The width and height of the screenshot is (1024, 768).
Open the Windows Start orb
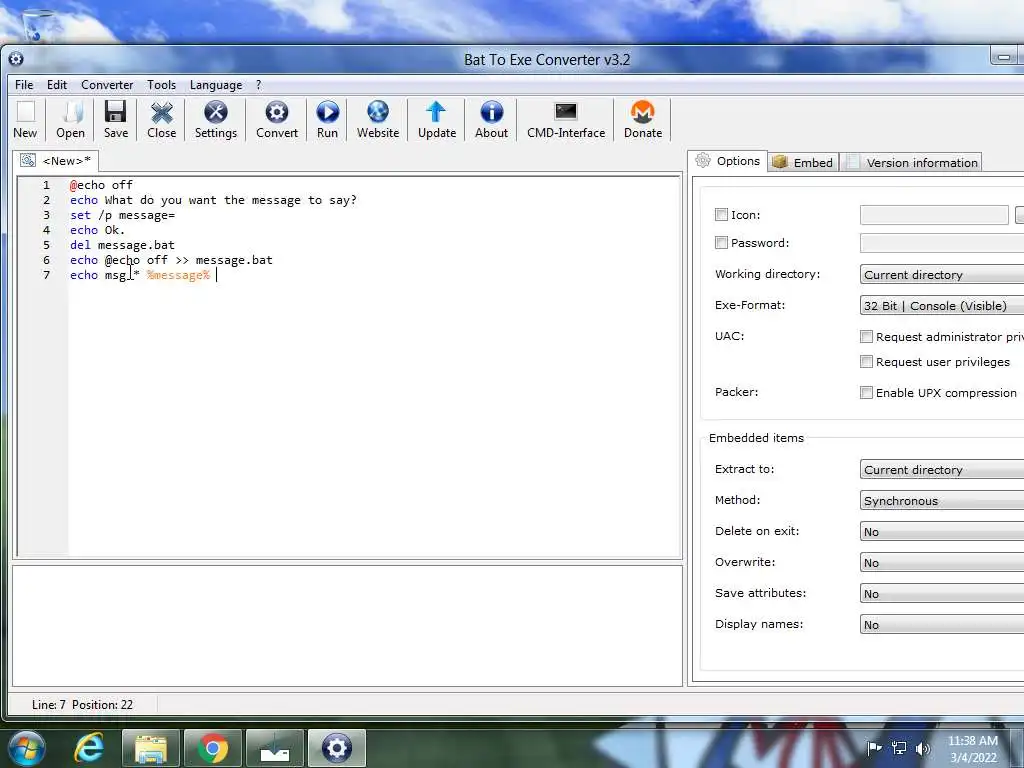pyautogui.click(x=26, y=748)
